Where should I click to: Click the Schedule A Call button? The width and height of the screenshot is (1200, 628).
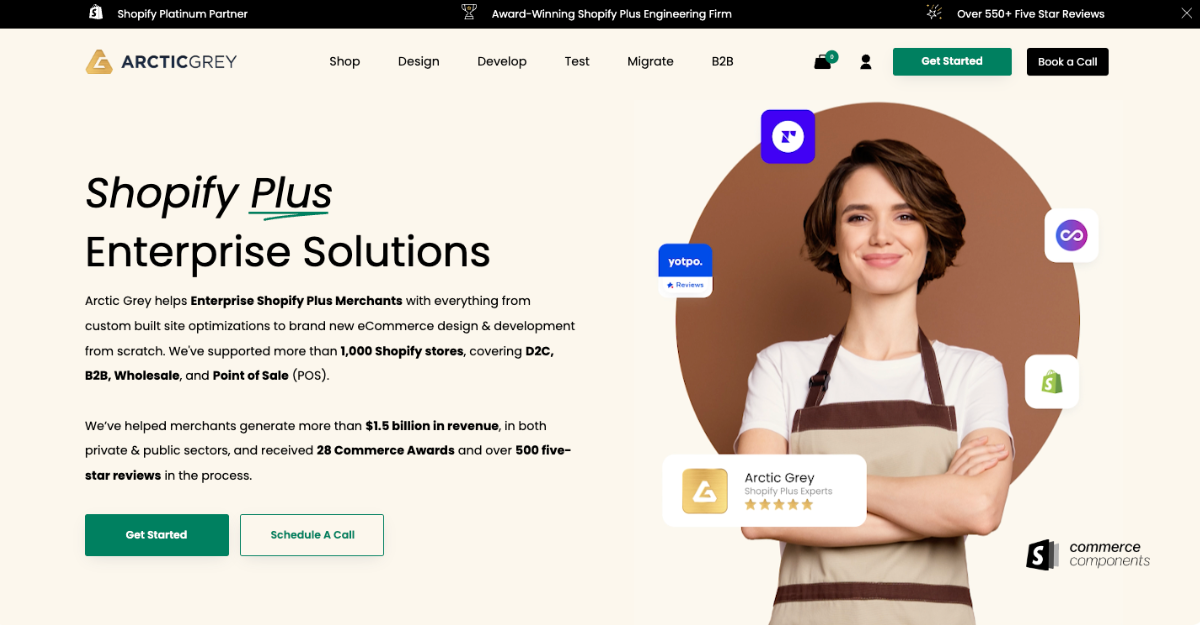pyautogui.click(x=312, y=535)
